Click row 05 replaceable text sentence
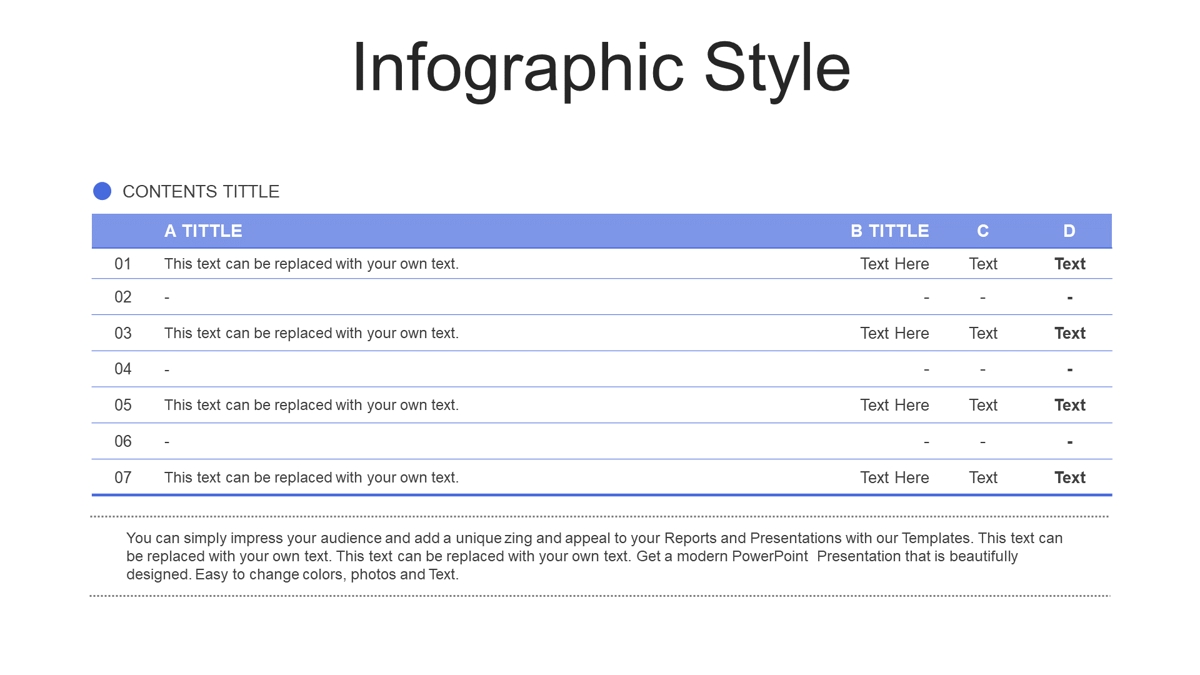Viewport: 1200px width, 675px height. [x=311, y=405]
